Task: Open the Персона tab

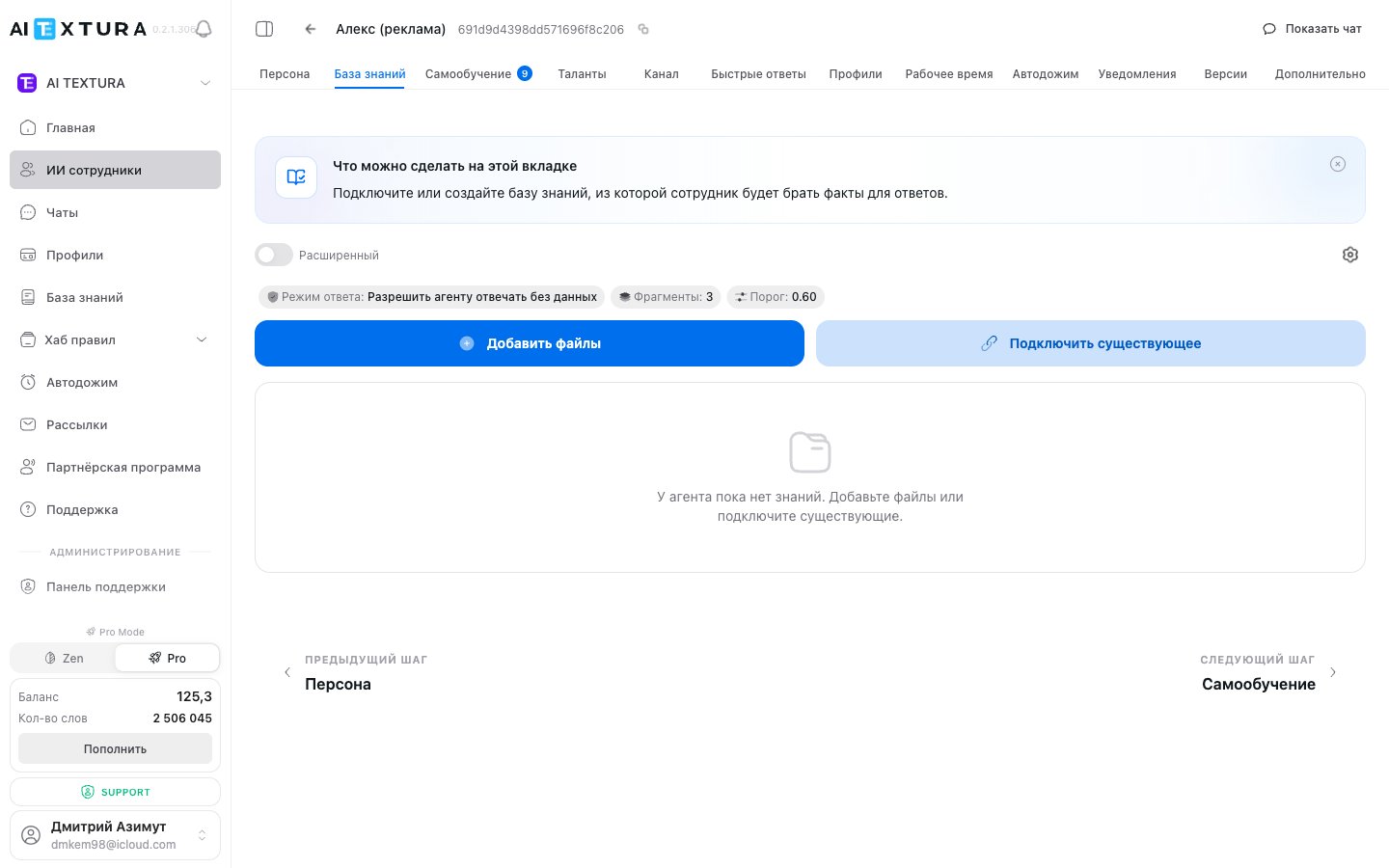Action: point(285,74)
